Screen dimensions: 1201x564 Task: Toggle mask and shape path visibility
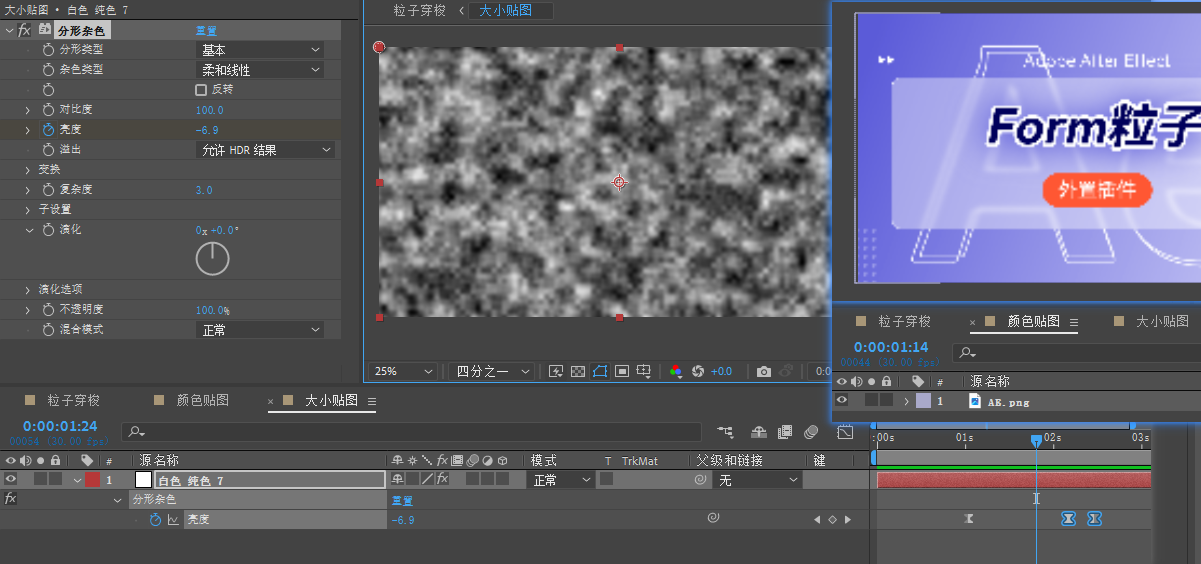coord(599,371)
